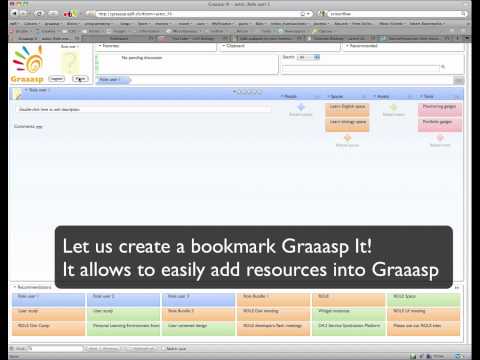Click the icon at the Recommendations panel's right end
The image size is (480, 360).
pos(457,287)
